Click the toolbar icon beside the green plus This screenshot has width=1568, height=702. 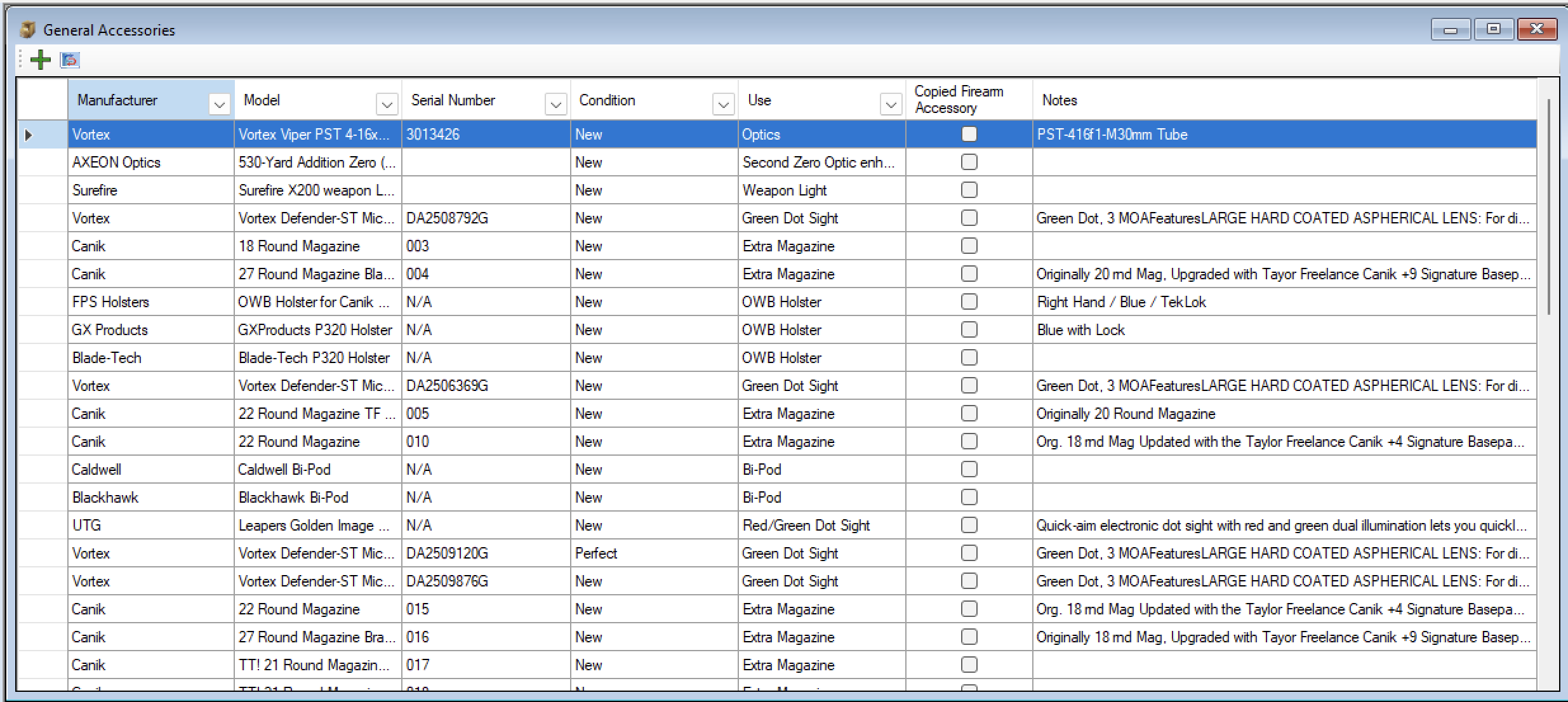pyautogui.click(x=70, y=60)
